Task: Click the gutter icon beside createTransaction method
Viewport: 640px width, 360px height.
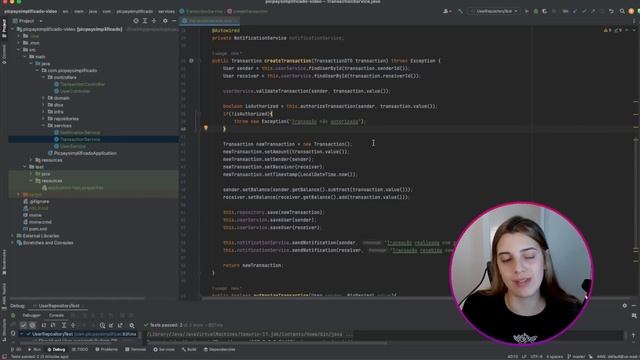Action: coord(191,61)
